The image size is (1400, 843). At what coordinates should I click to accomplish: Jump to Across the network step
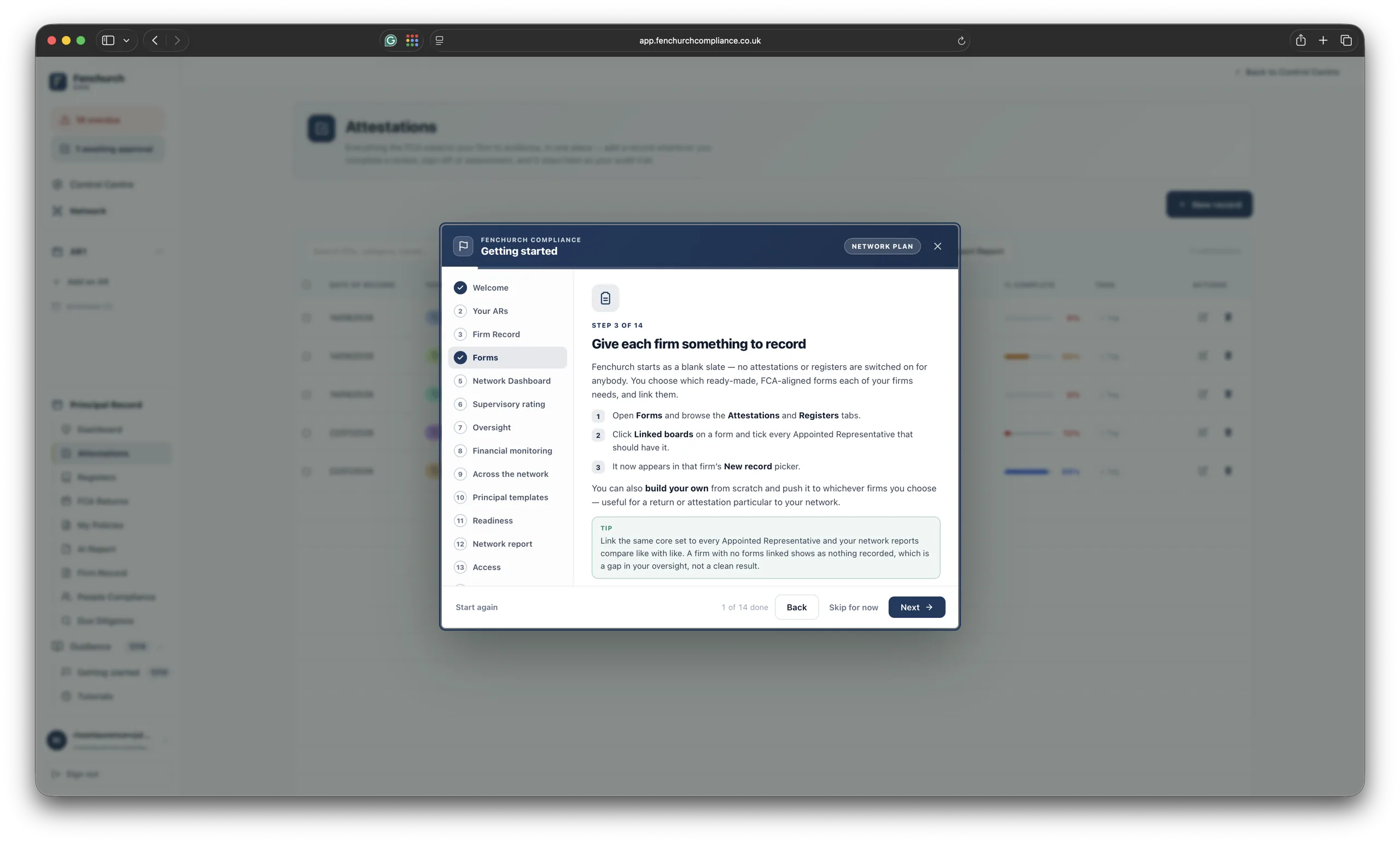(507, 474)
